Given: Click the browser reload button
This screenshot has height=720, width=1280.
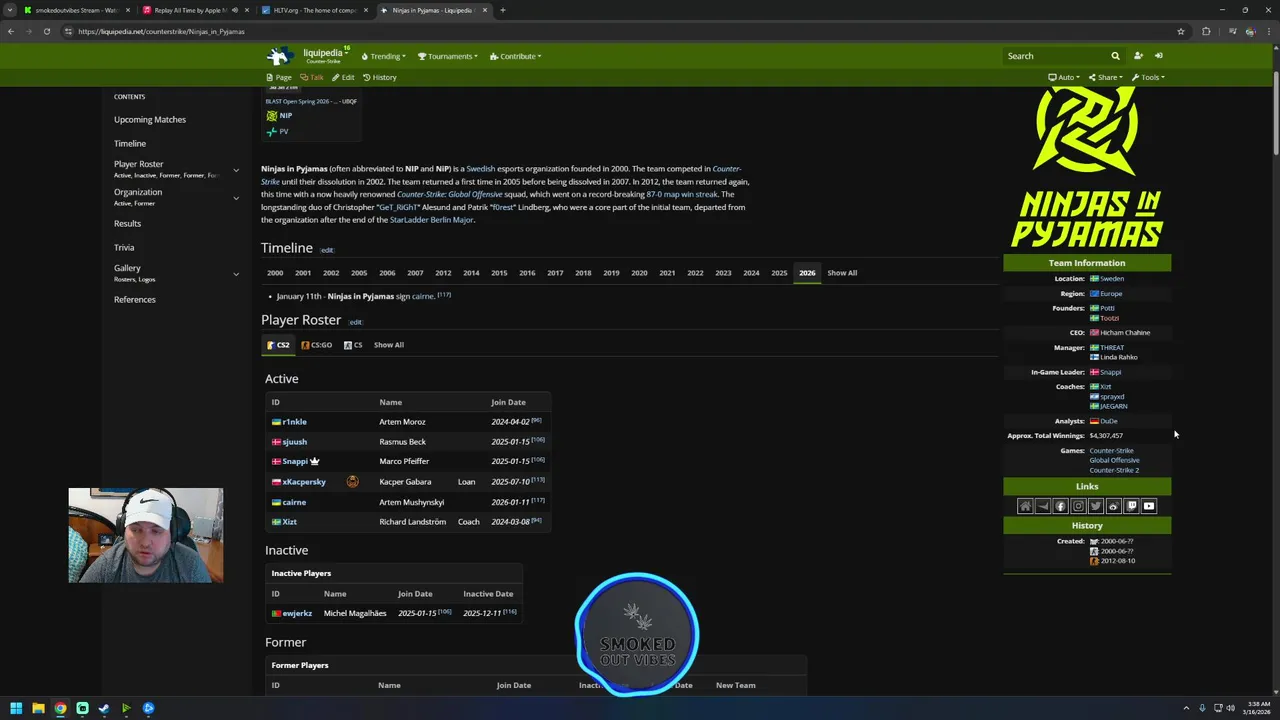Looking at the screenshot, I should 46,31.
